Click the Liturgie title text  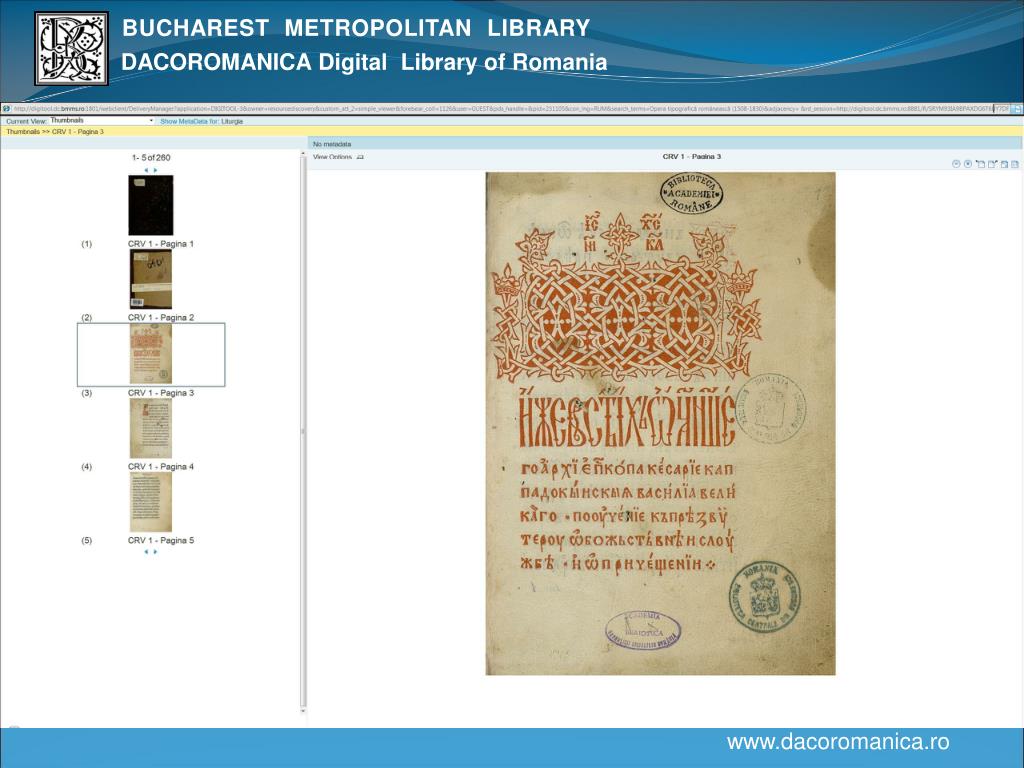click(232, 121)
